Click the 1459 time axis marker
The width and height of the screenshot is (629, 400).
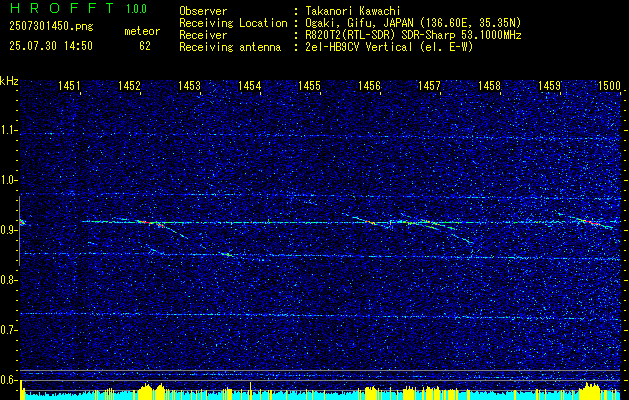tap(549, 85)
